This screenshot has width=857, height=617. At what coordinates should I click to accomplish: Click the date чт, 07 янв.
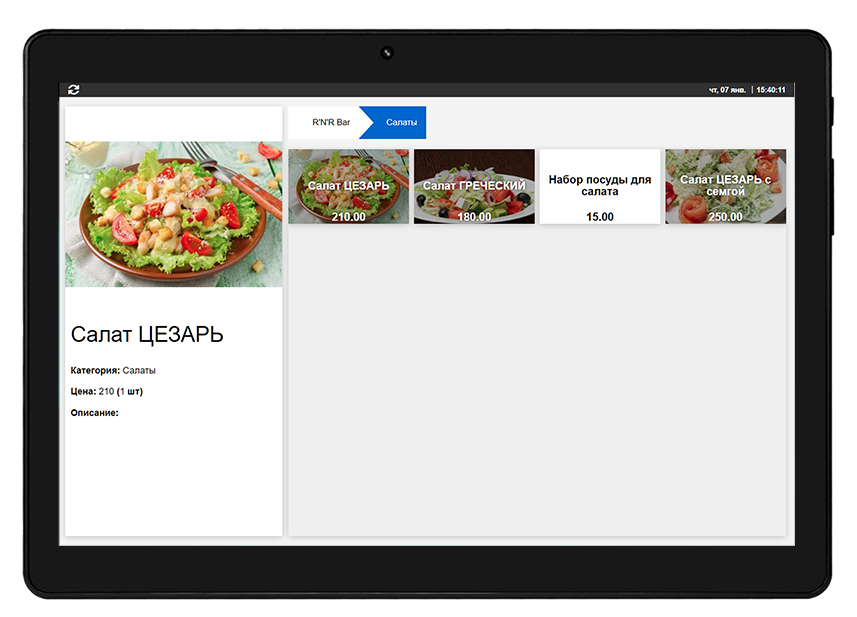click(727, 90)
